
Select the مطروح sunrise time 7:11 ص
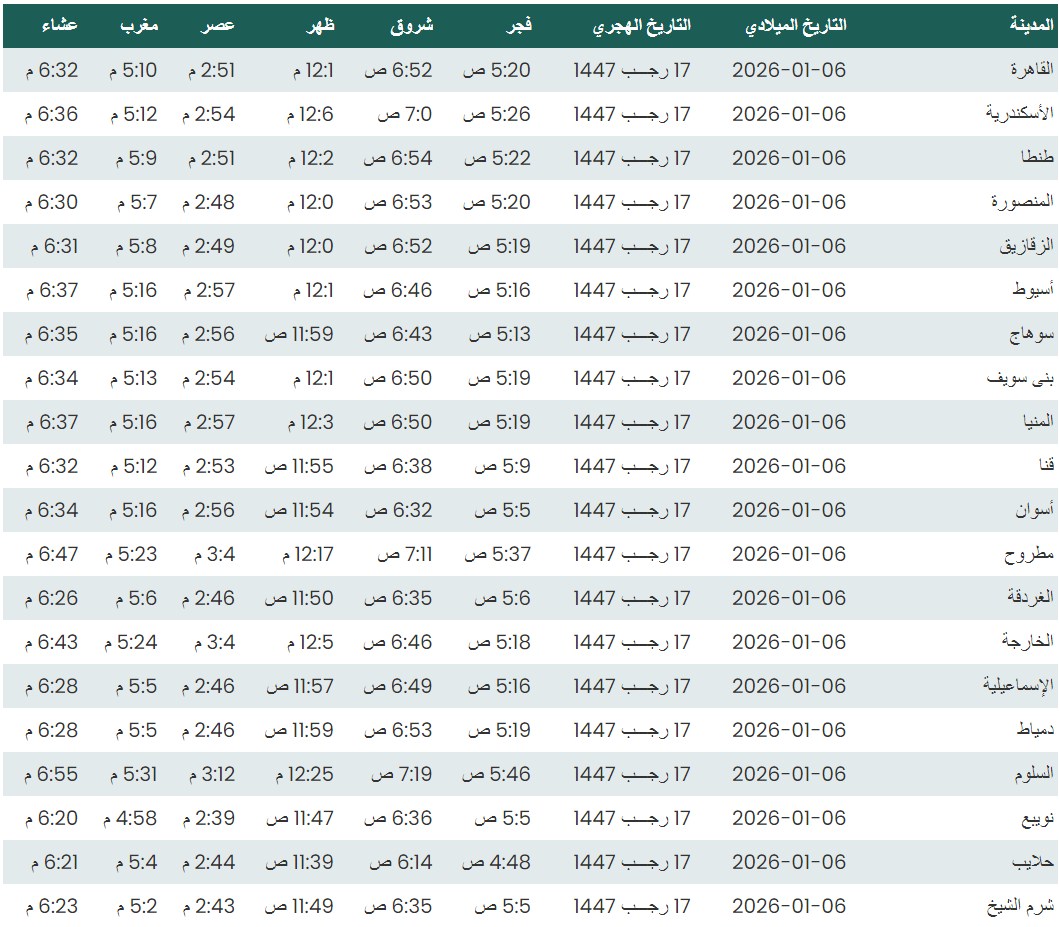click(405, 554)
